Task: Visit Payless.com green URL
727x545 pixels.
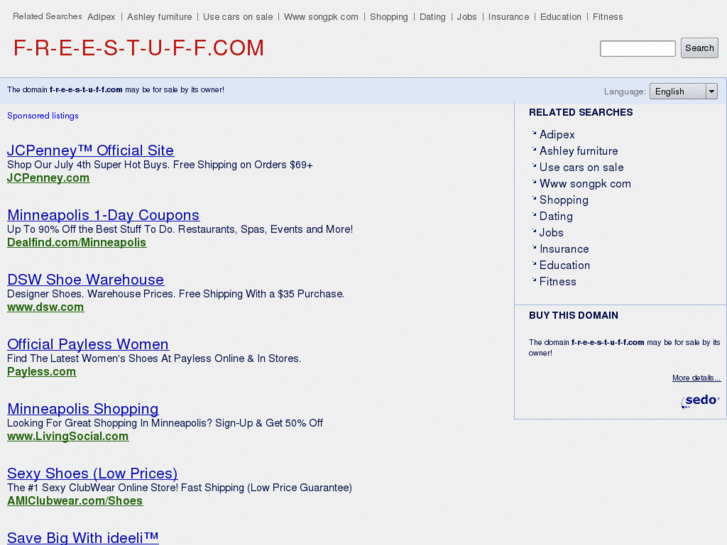Action: pyautogui.click(x=42, y=372)
